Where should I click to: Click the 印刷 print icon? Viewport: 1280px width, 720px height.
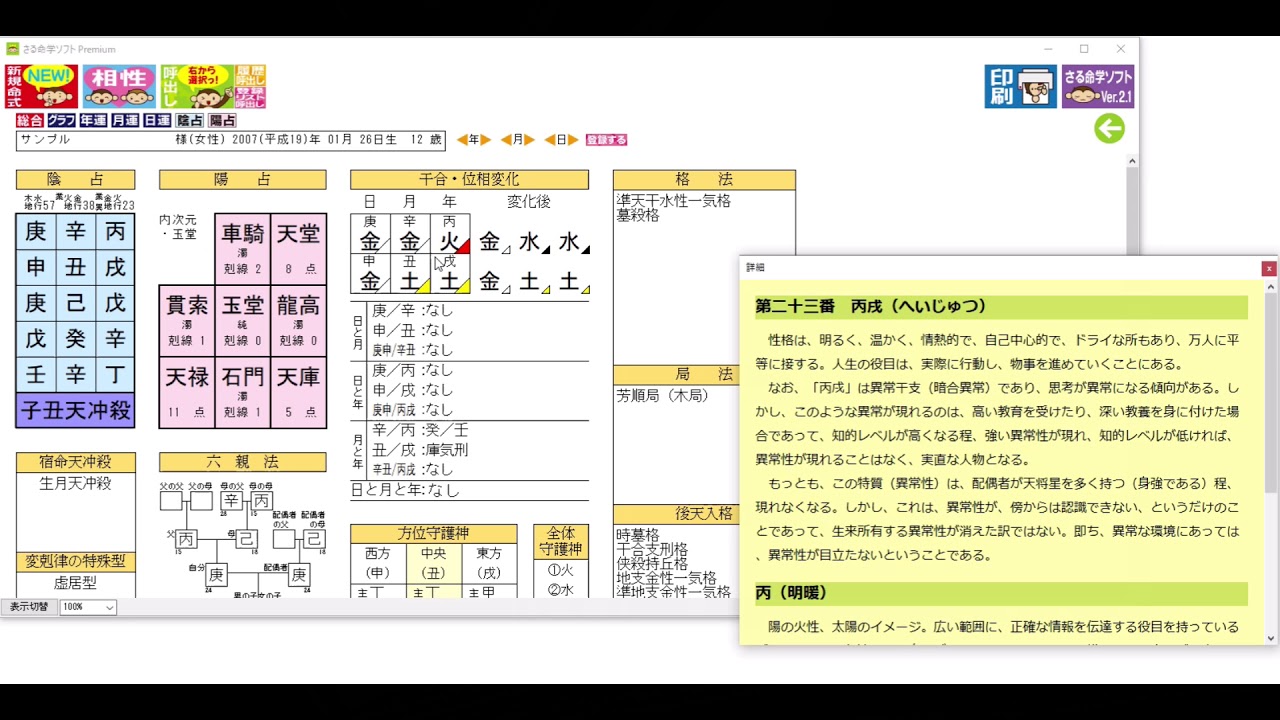(x=1019, y=86)
